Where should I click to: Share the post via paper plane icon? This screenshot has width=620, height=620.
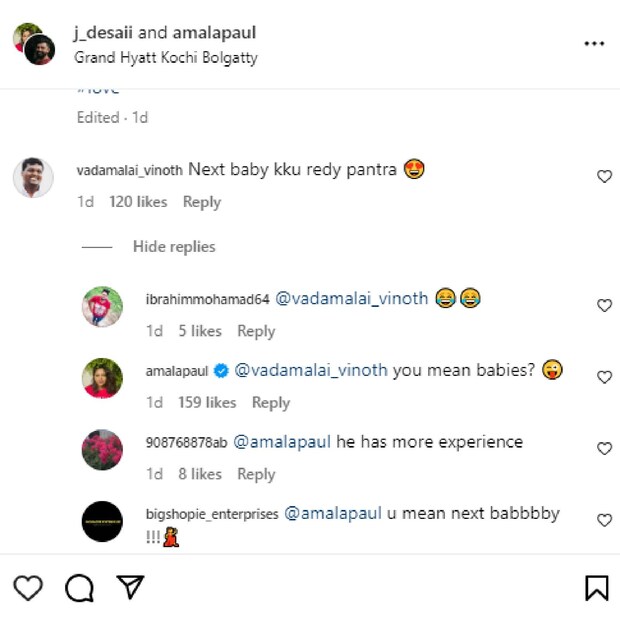[130, 588]
